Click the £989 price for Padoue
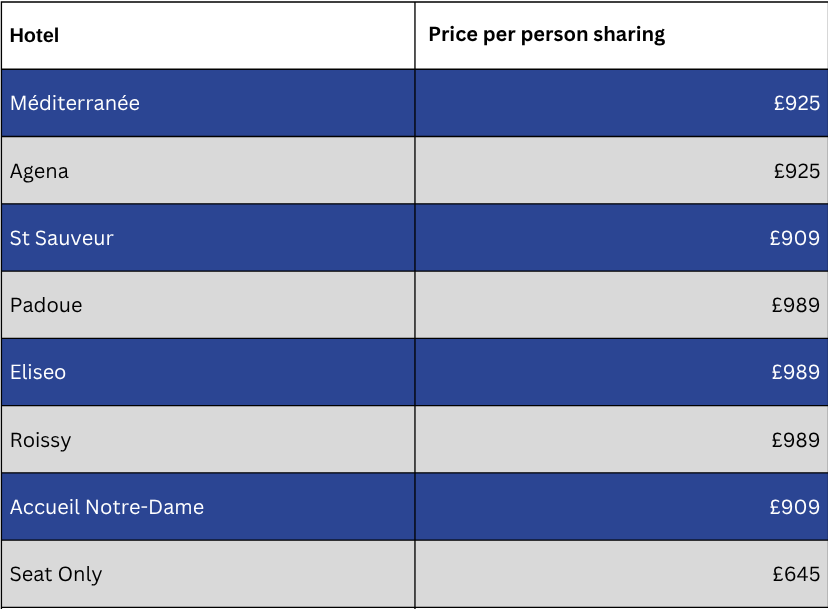This screenshot has width=828, height=609. click(x=795, y=305)
